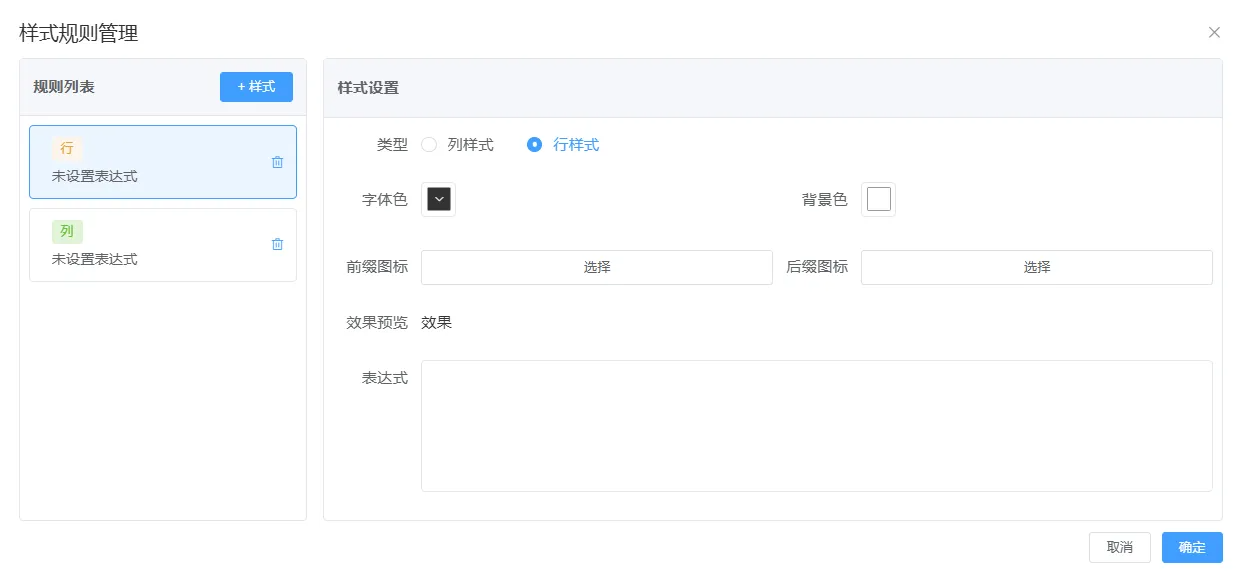Screen dimensions: 1240x585
Task: Click the orange 行 tag label
Action: [67, 148]
